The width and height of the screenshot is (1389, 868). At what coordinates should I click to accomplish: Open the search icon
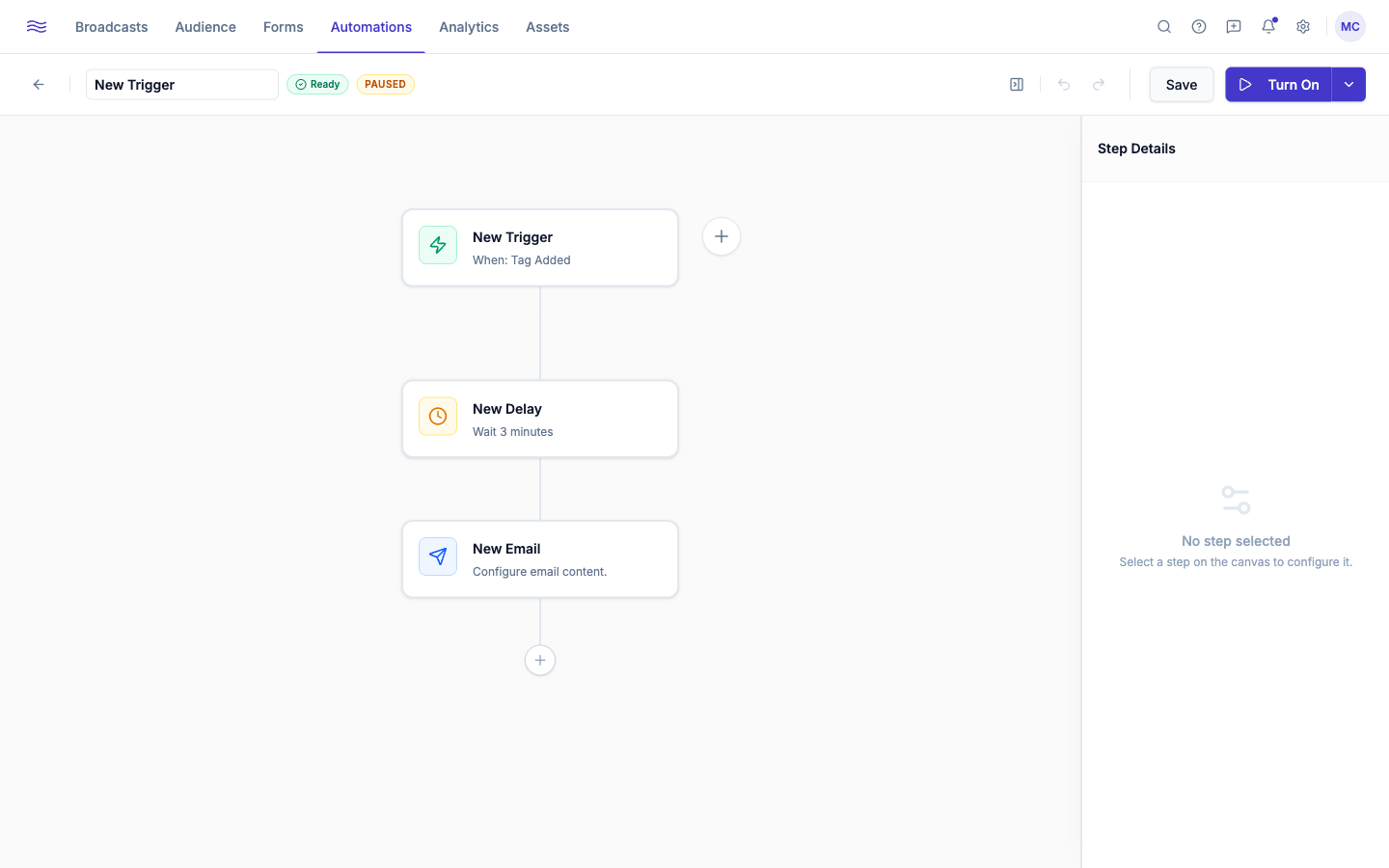point(1164,27)
